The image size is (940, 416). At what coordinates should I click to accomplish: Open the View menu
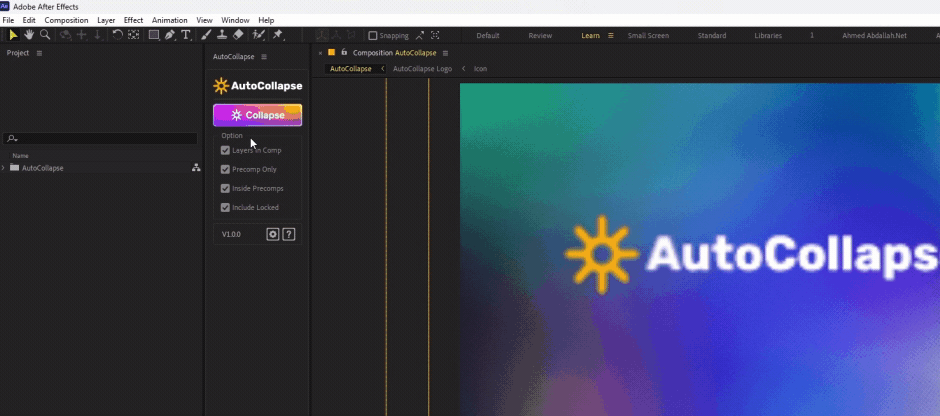coord(204,20)
